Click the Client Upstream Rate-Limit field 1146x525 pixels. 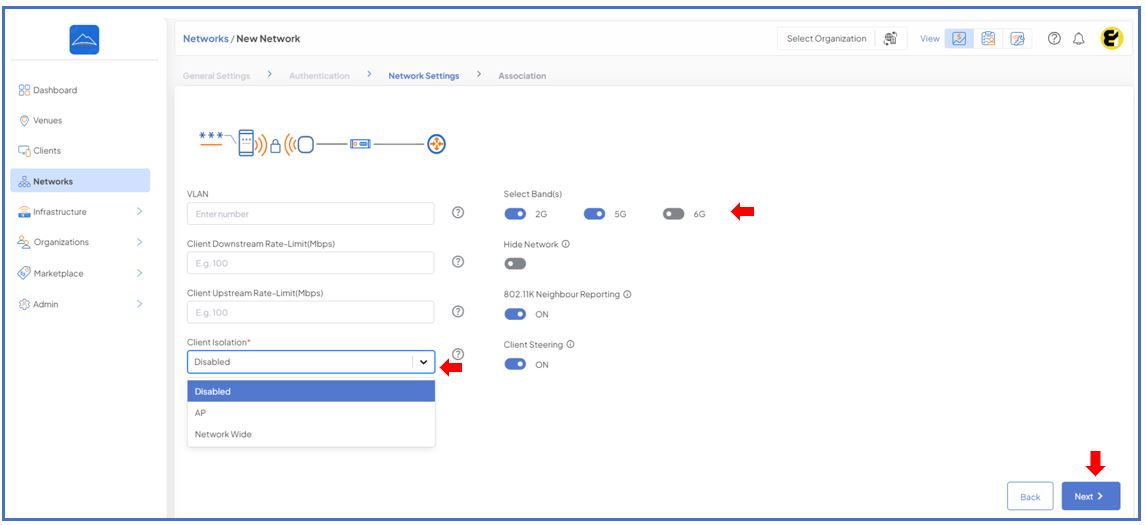[x=311, y=312]
